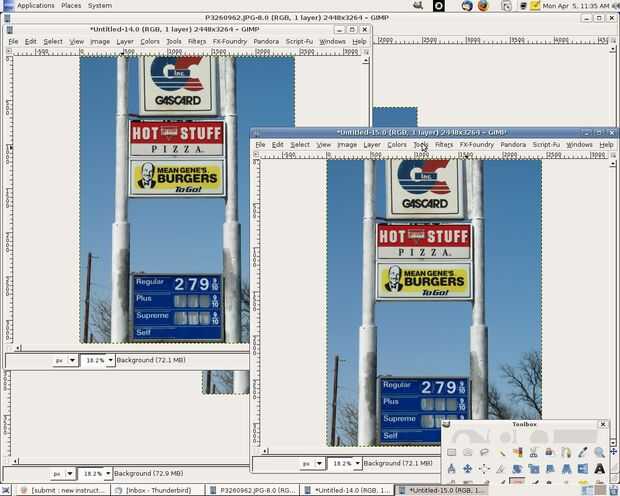Open ruler-corner image menu in Untitled-15 window
The width and height of the screenshot is (620, 496).
coord(256,155)
